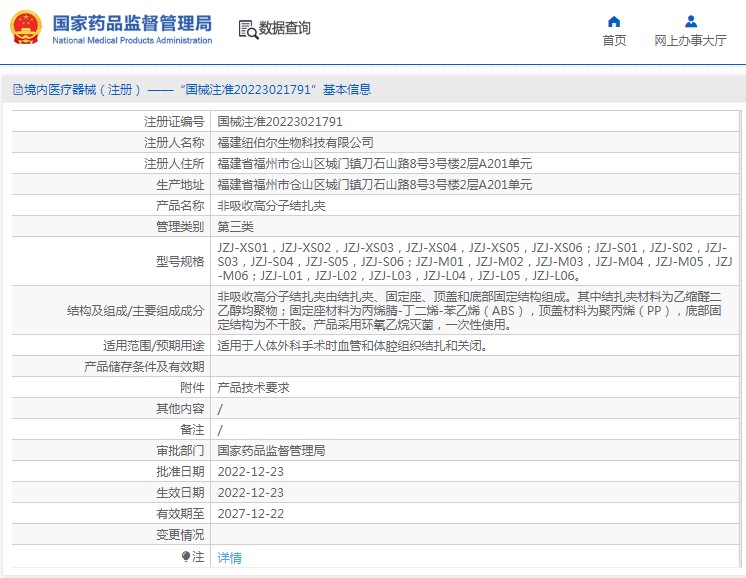Click the 结构及组成/主要组成成分 row label
This screenshot has width=746, height=578.
click(136, 311)
